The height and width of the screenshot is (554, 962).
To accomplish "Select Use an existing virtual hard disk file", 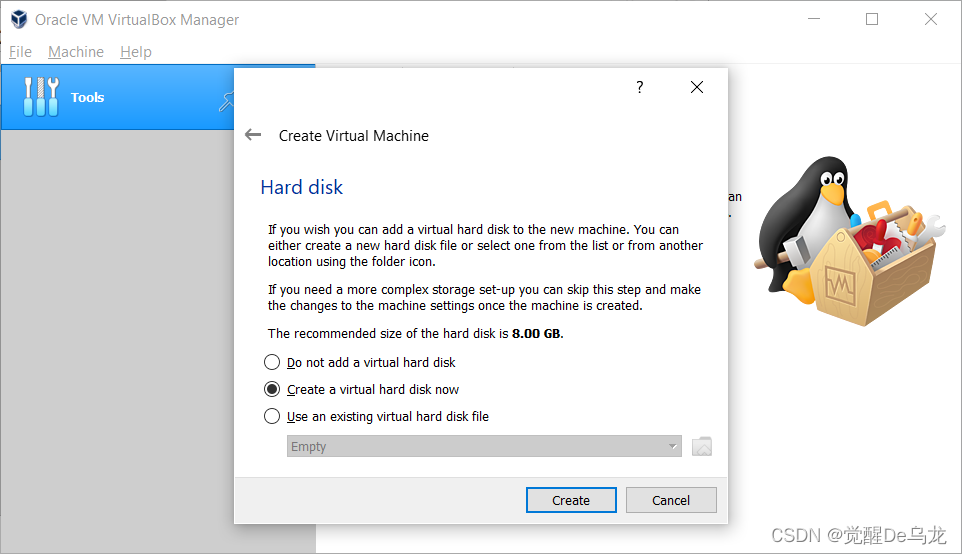I will [376, 417].
